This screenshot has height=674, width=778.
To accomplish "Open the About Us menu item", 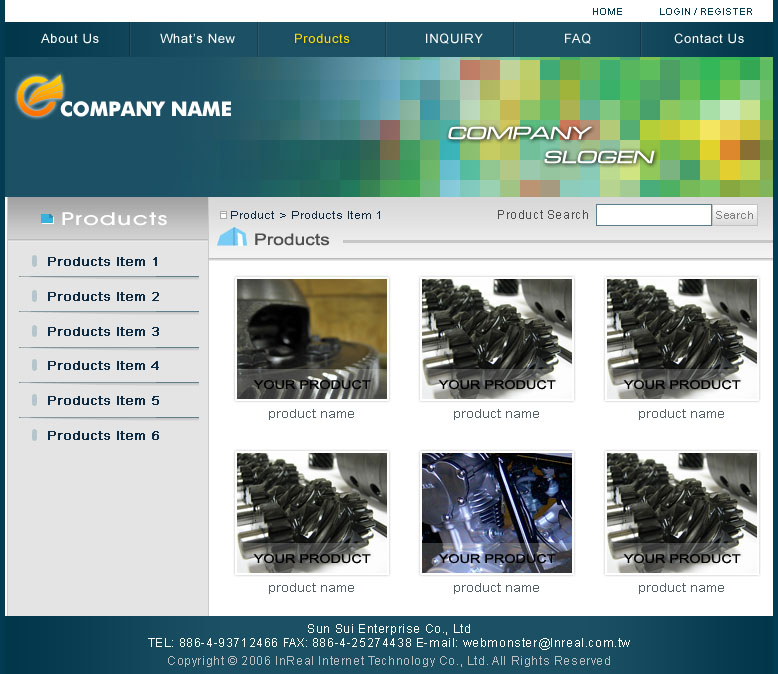I will click(70, 39).
